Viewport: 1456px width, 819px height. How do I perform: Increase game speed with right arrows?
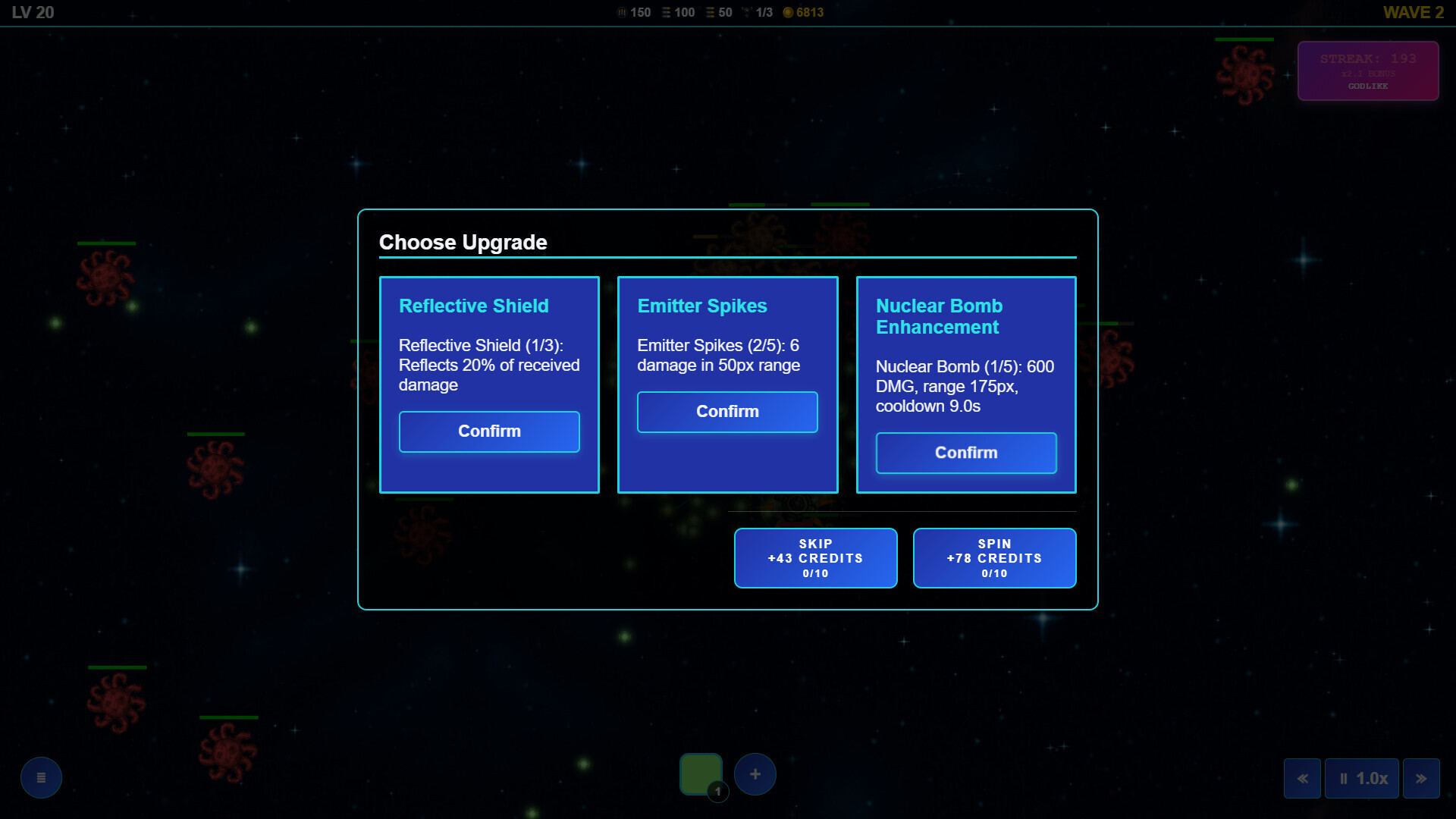pyautogui.click(x=1420, y=778)
